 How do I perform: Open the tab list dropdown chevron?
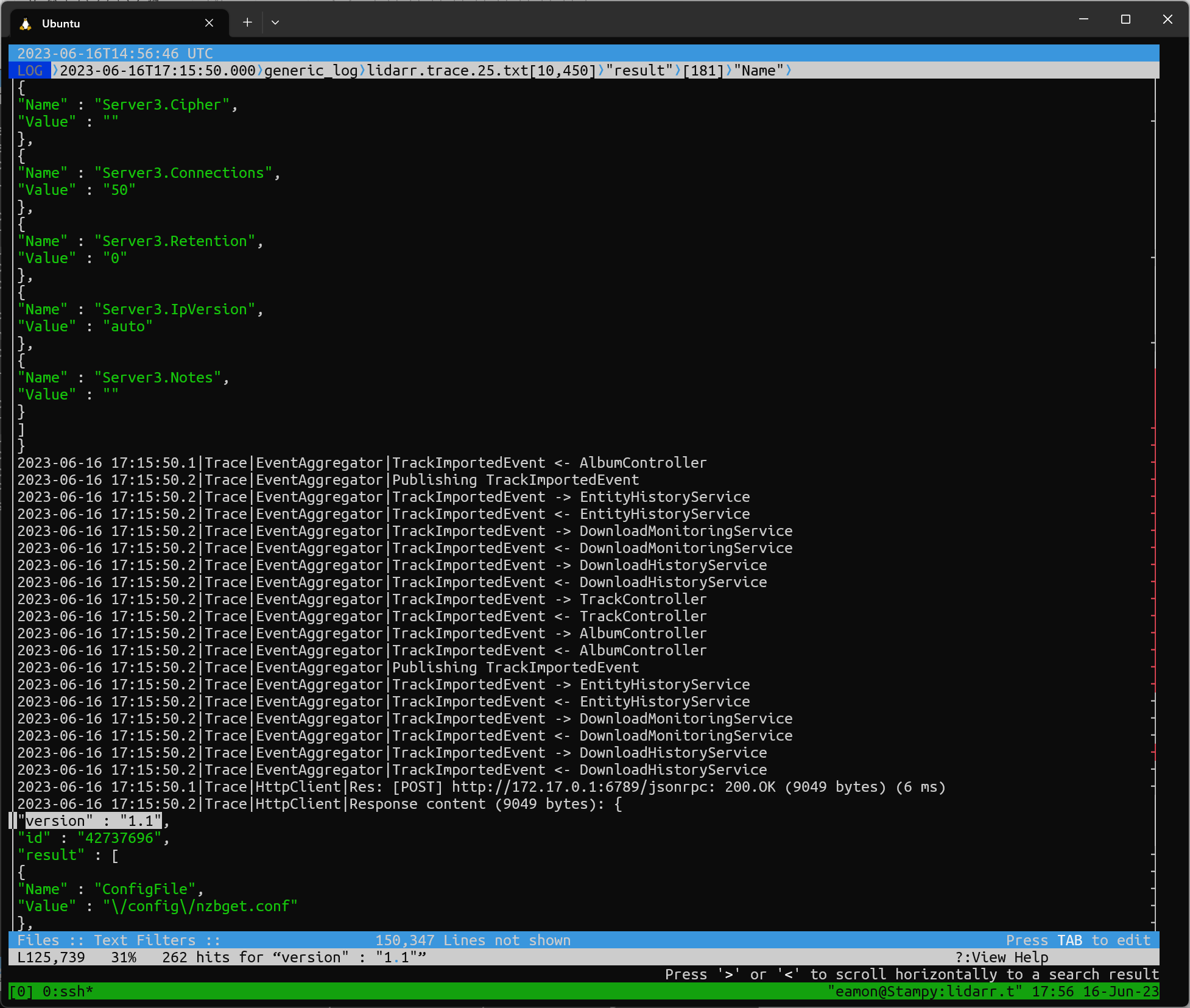[275, 22]
